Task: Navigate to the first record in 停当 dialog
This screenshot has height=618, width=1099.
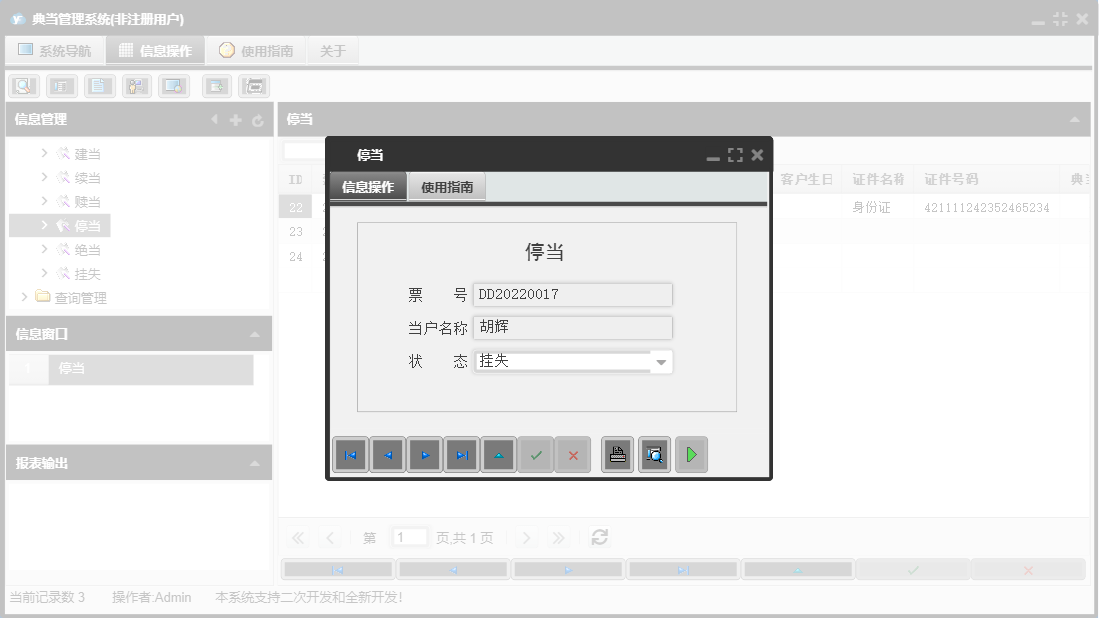Action: (351, 455)
